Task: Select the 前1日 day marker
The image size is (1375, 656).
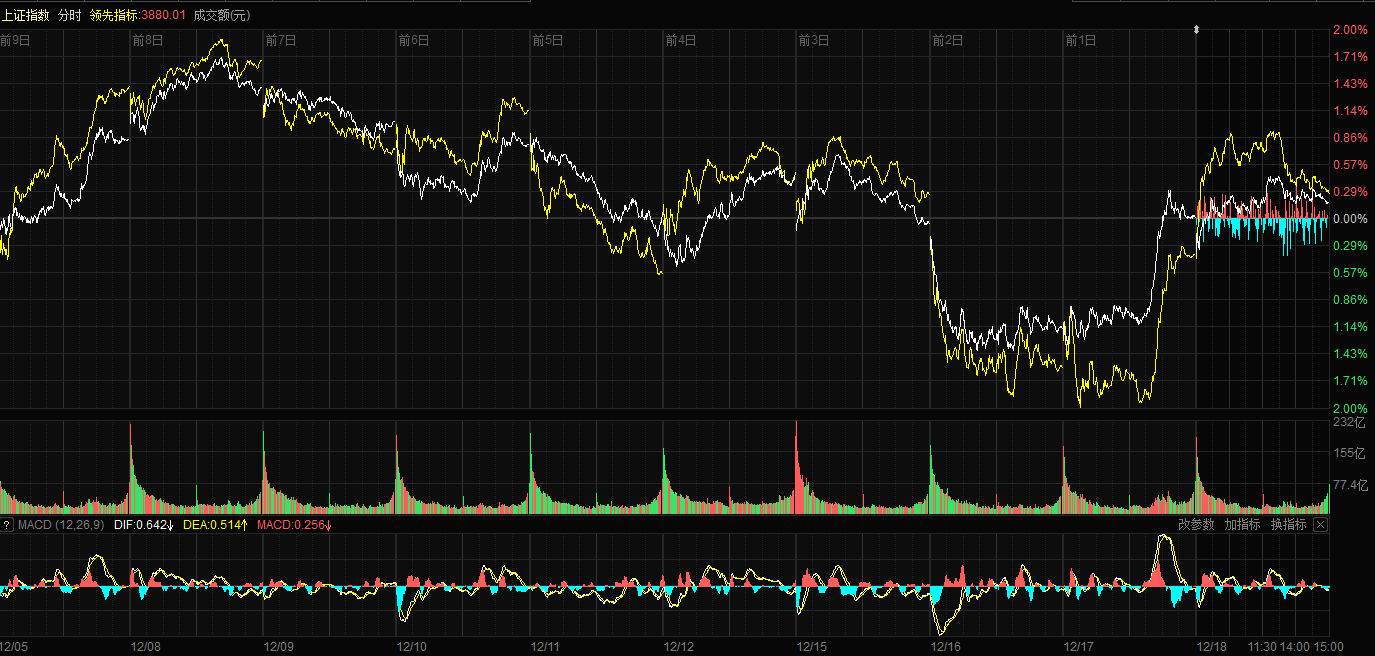Action: tap(1080, 41)
